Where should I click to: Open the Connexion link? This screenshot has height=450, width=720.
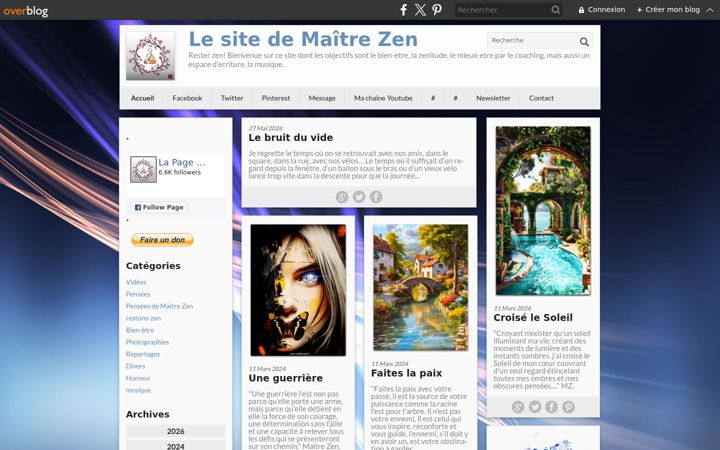tap(606, 10)
